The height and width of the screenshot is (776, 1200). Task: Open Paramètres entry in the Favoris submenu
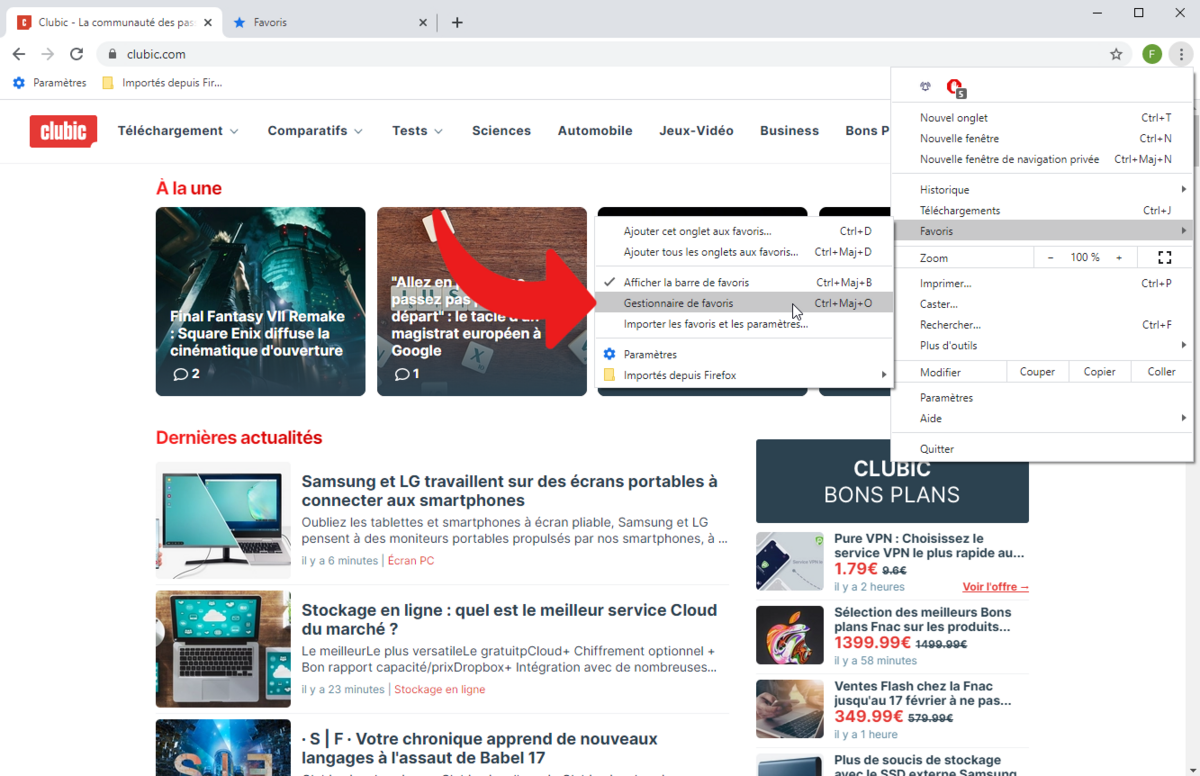coord(744,354)
